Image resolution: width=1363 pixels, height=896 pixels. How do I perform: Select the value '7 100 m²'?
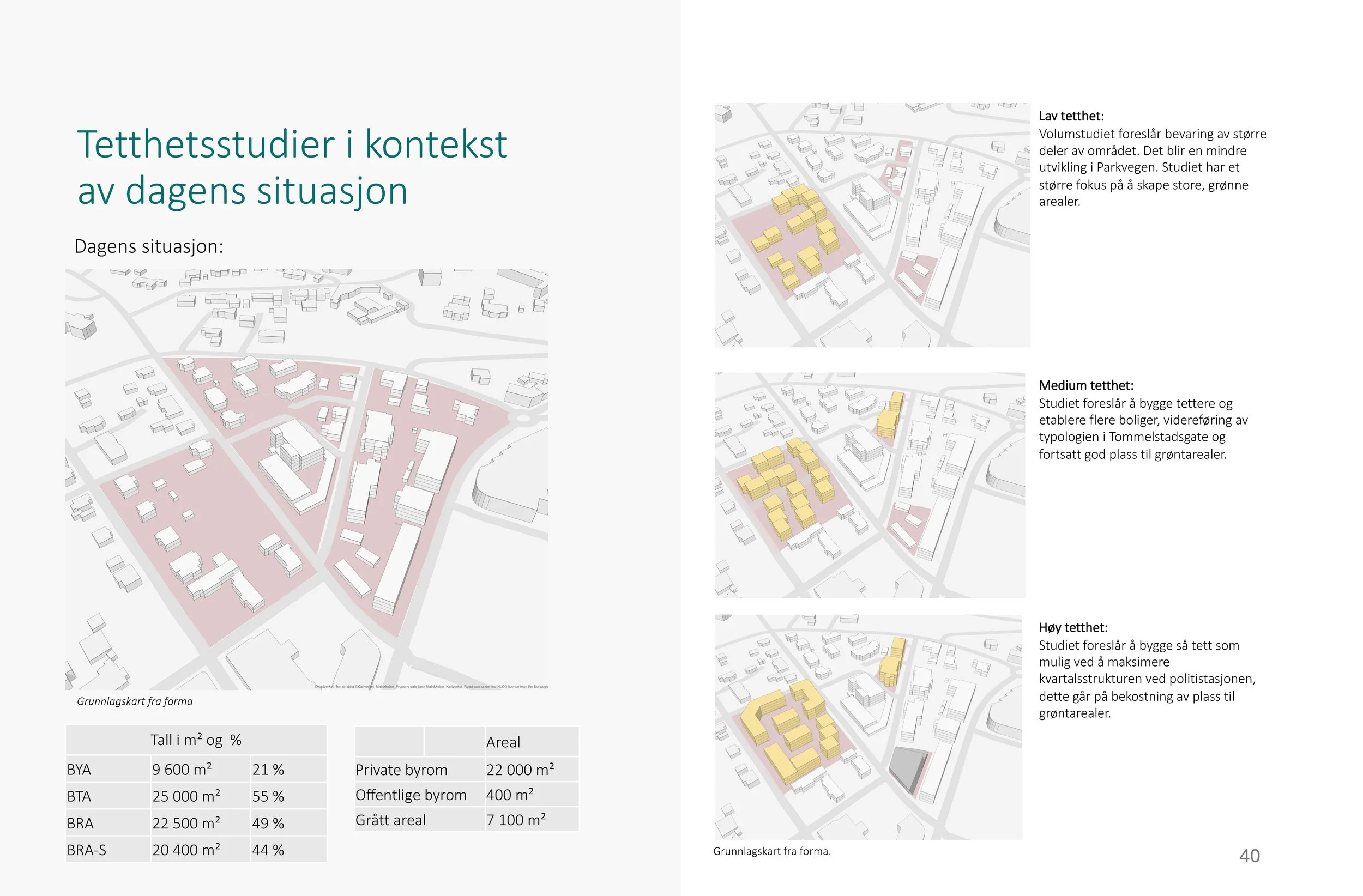point(516,819)
